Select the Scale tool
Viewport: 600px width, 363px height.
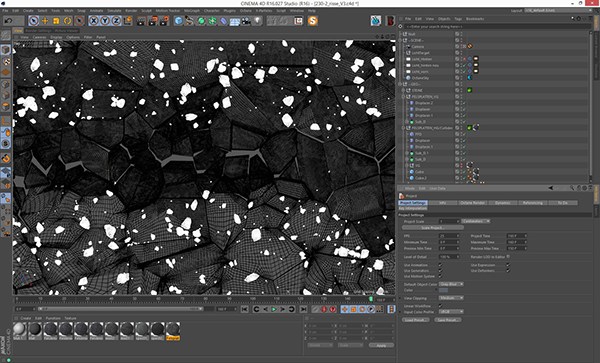tap(56, 21)
